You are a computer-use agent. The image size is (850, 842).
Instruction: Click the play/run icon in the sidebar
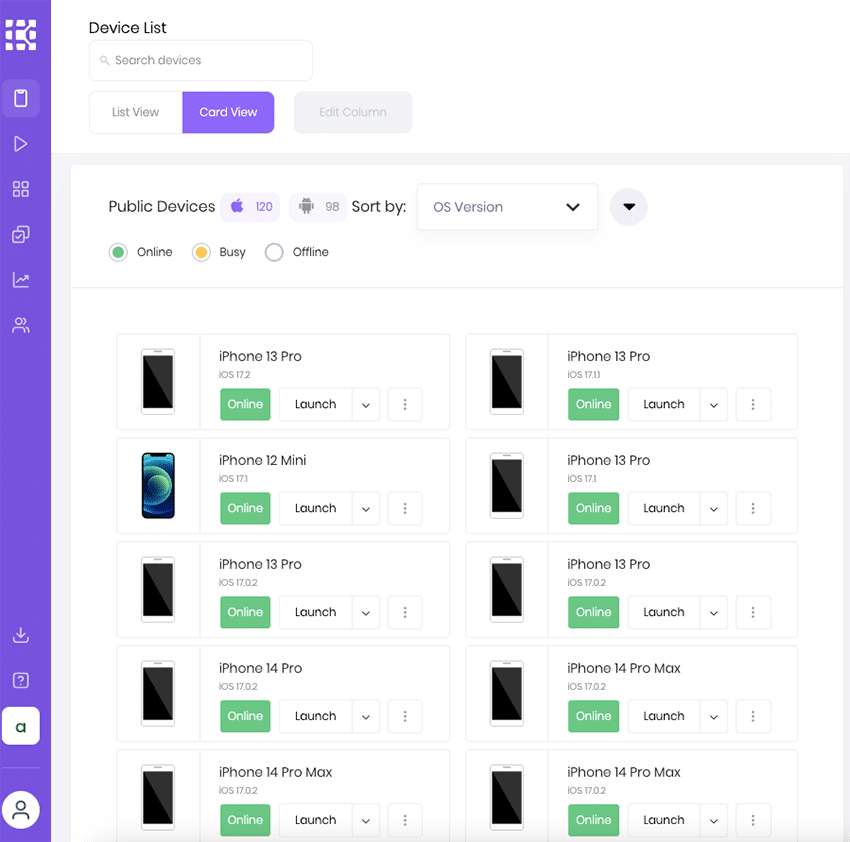tap(21, 143)
